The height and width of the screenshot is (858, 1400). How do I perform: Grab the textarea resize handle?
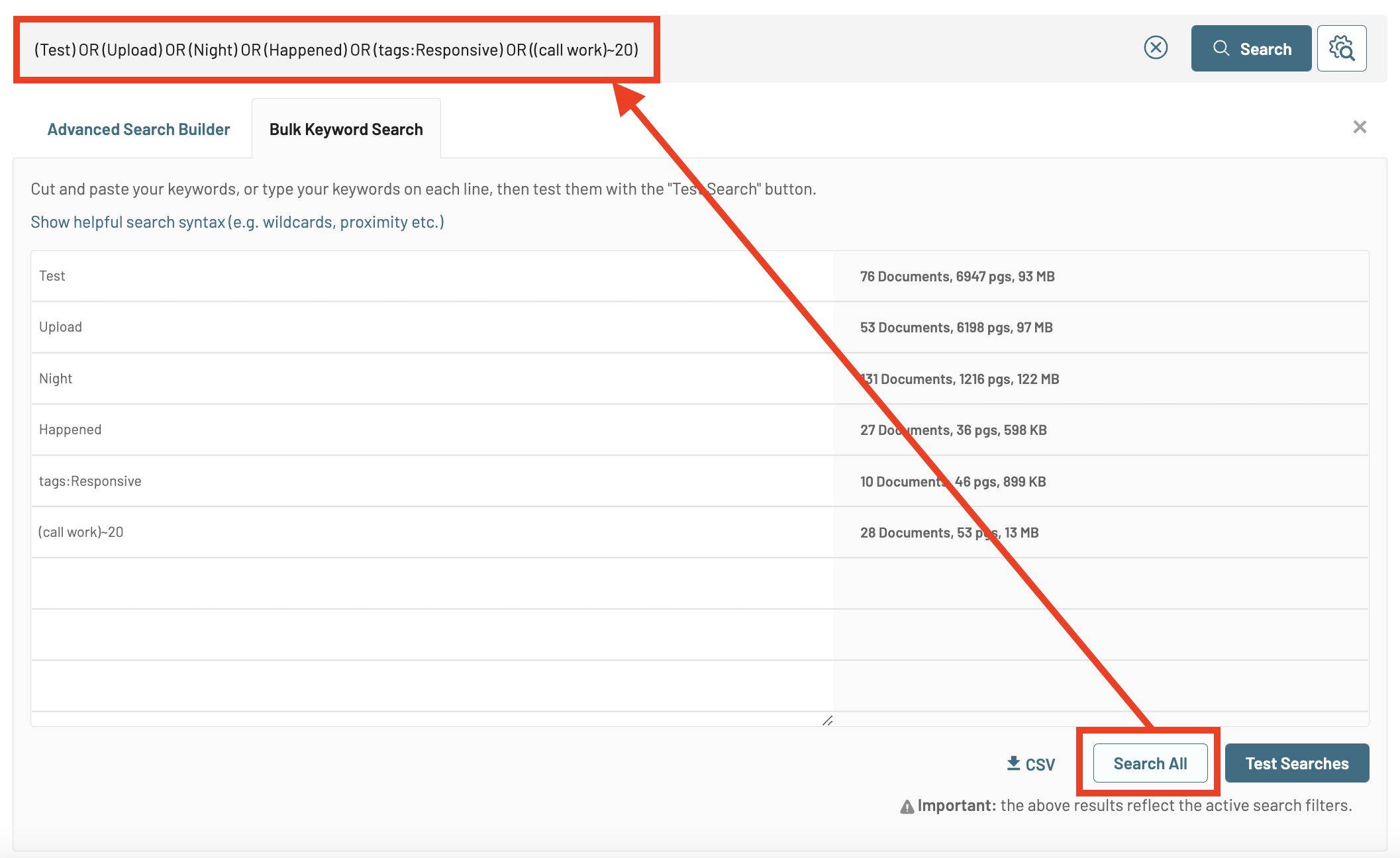coord(827,720)
